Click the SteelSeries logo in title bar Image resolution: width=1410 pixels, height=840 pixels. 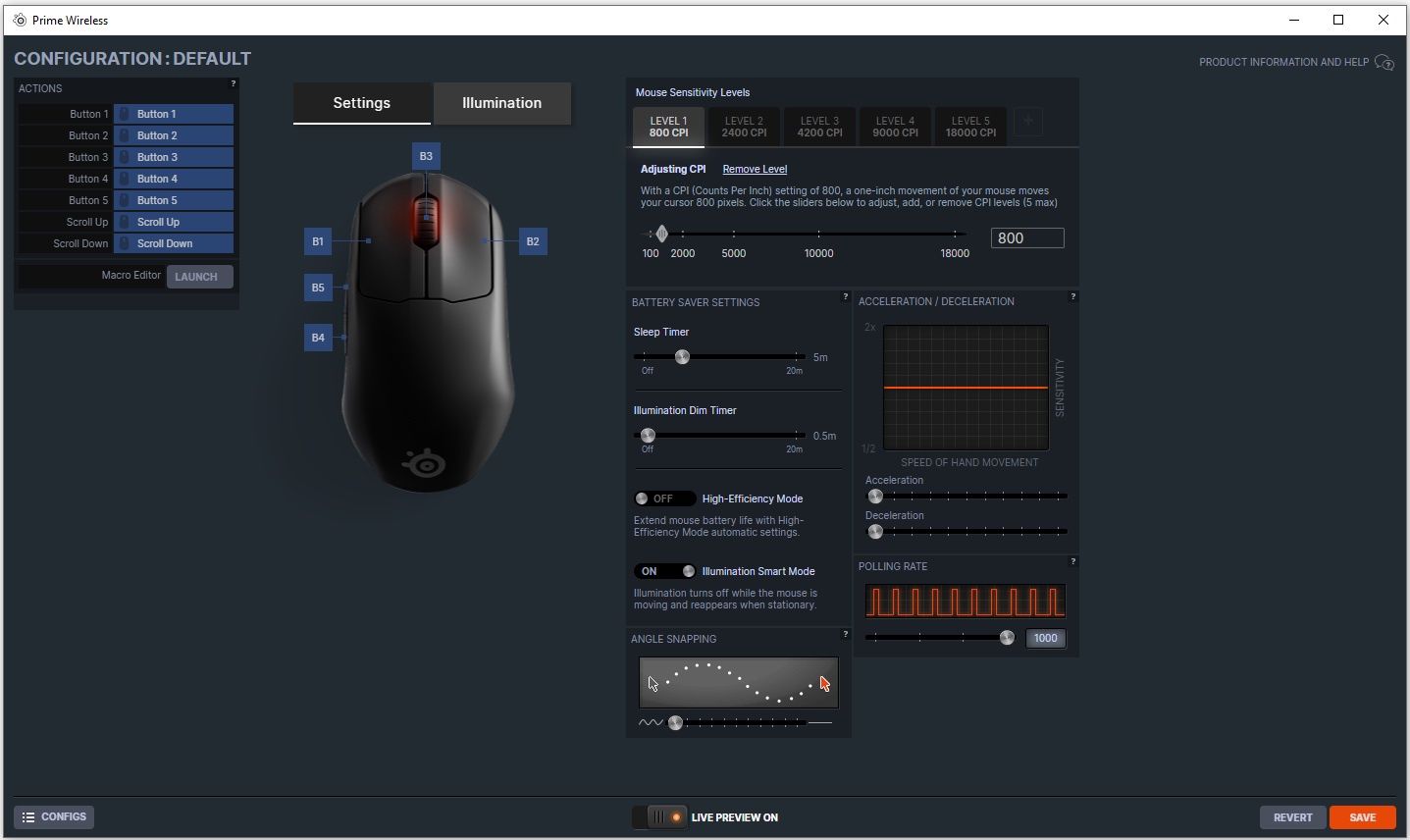coord(20,20)
